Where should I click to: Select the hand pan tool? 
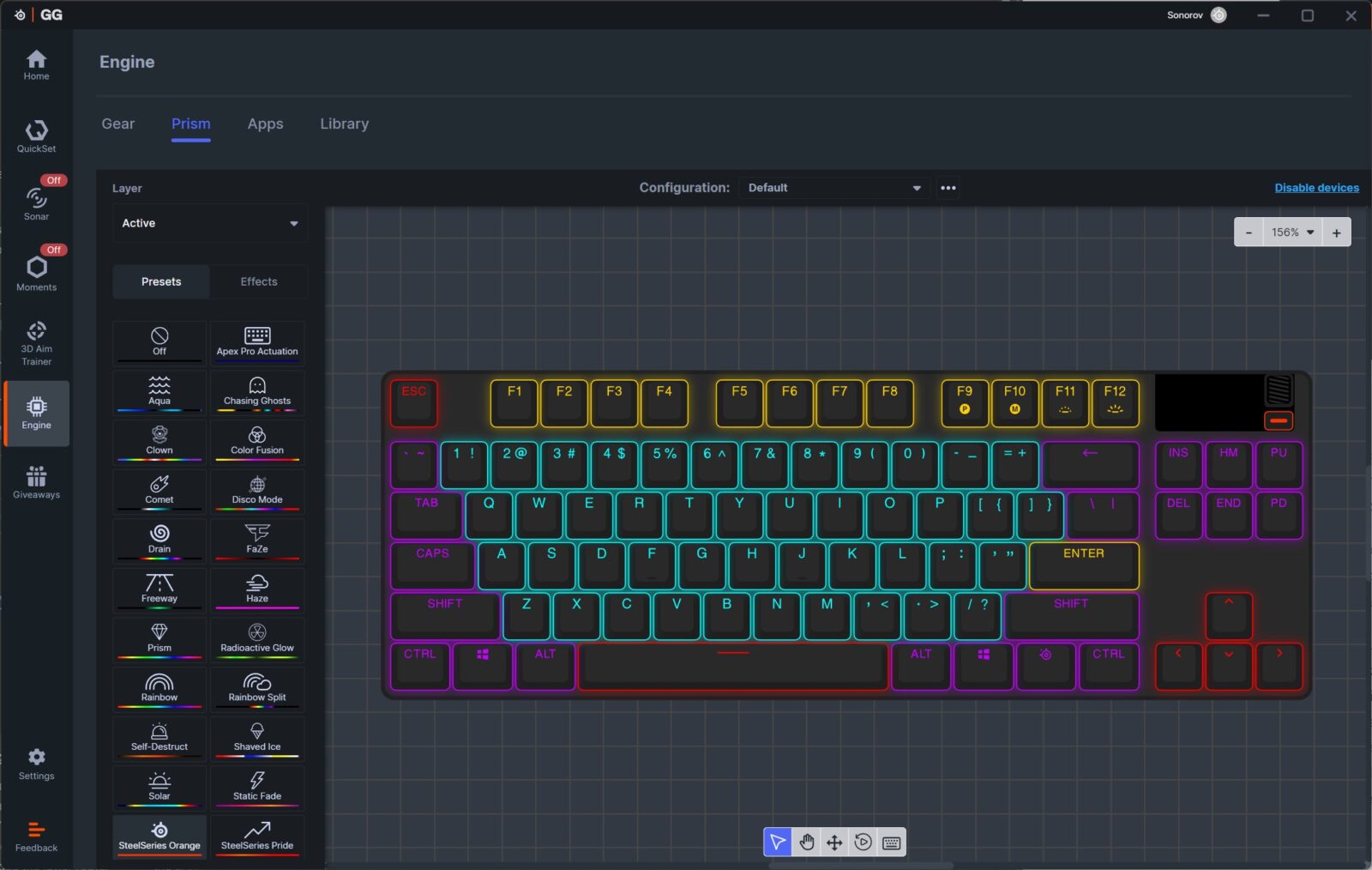coord(806,843)
